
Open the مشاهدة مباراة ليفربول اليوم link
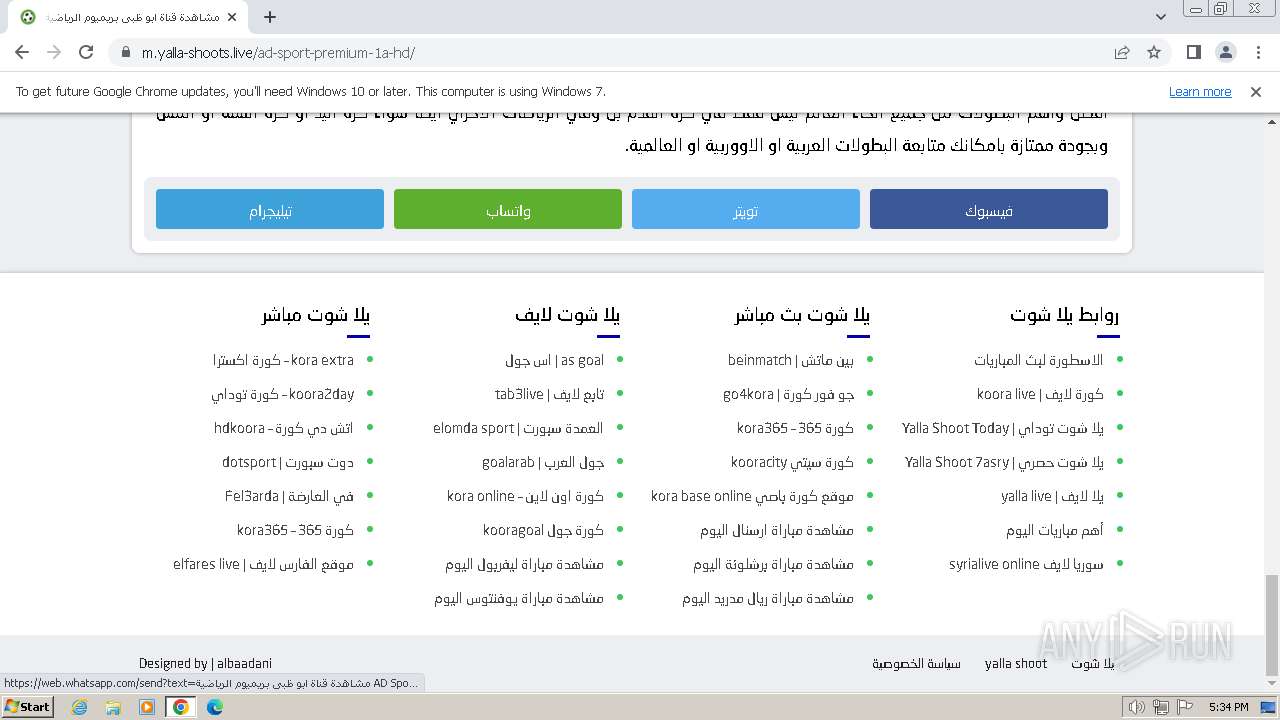tap(524, 564)
